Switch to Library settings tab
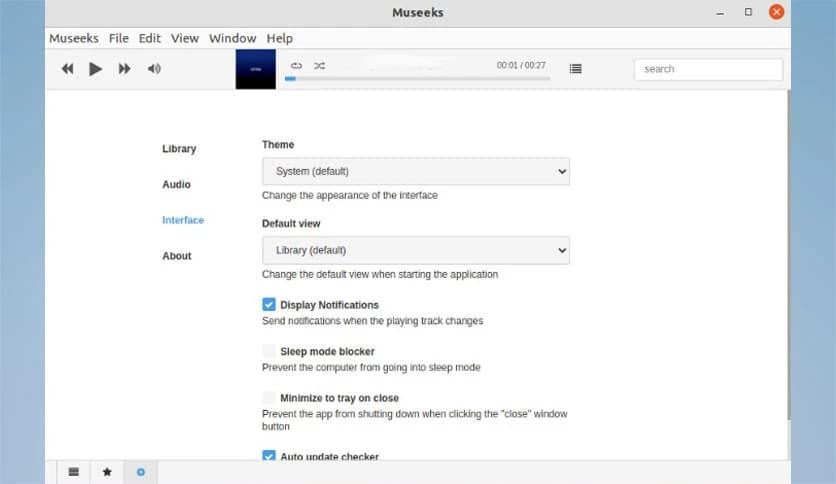The image size is (836, 484). [x=179, y=149]
